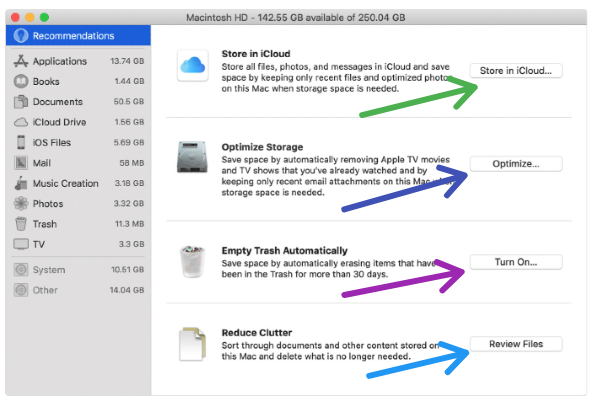Click the Applications sidebar icon
600x396 pixels.
point(21,61)
